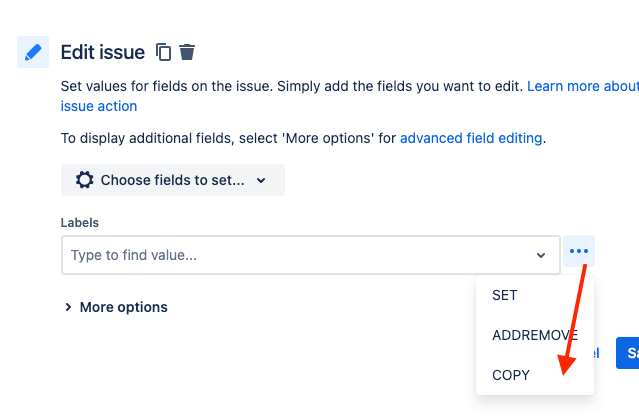
Task: Expand the More options section
Action: click(115, 307)
